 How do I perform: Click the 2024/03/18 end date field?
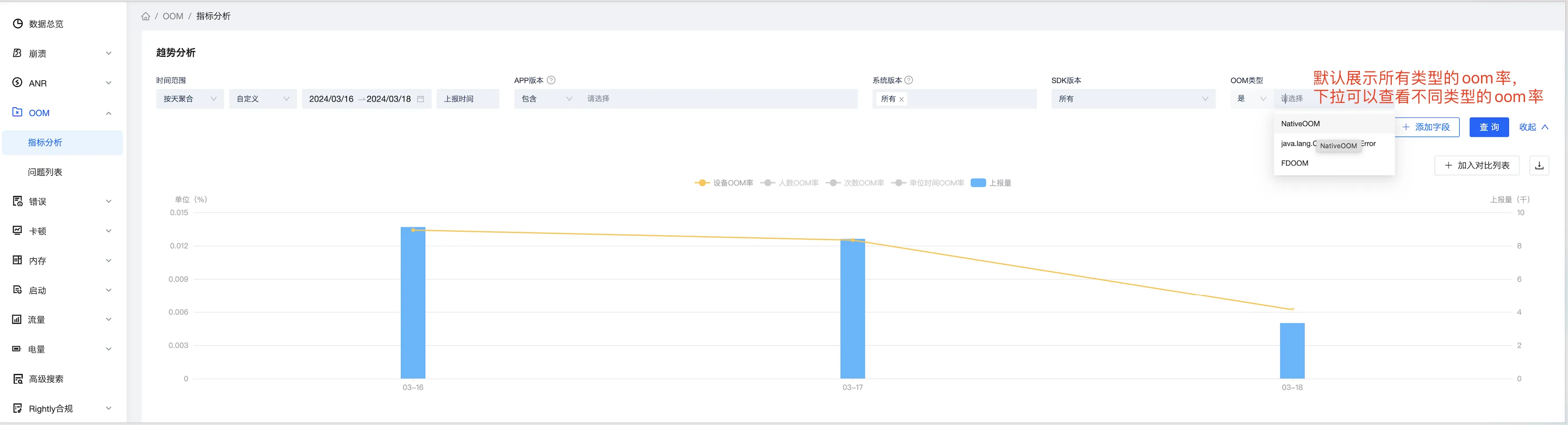coord(388,98)
